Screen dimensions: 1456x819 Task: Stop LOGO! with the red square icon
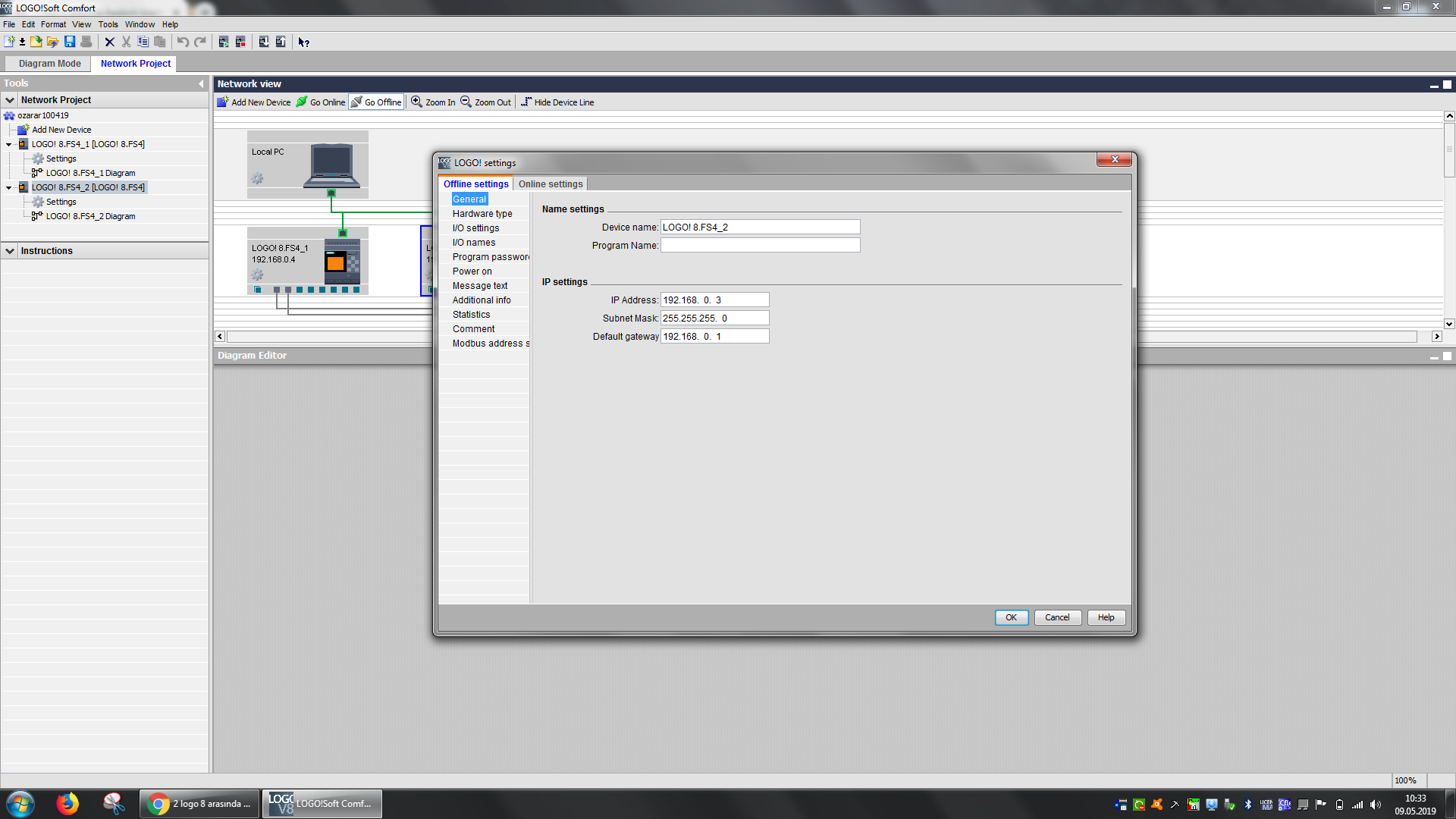pos(240,42)
